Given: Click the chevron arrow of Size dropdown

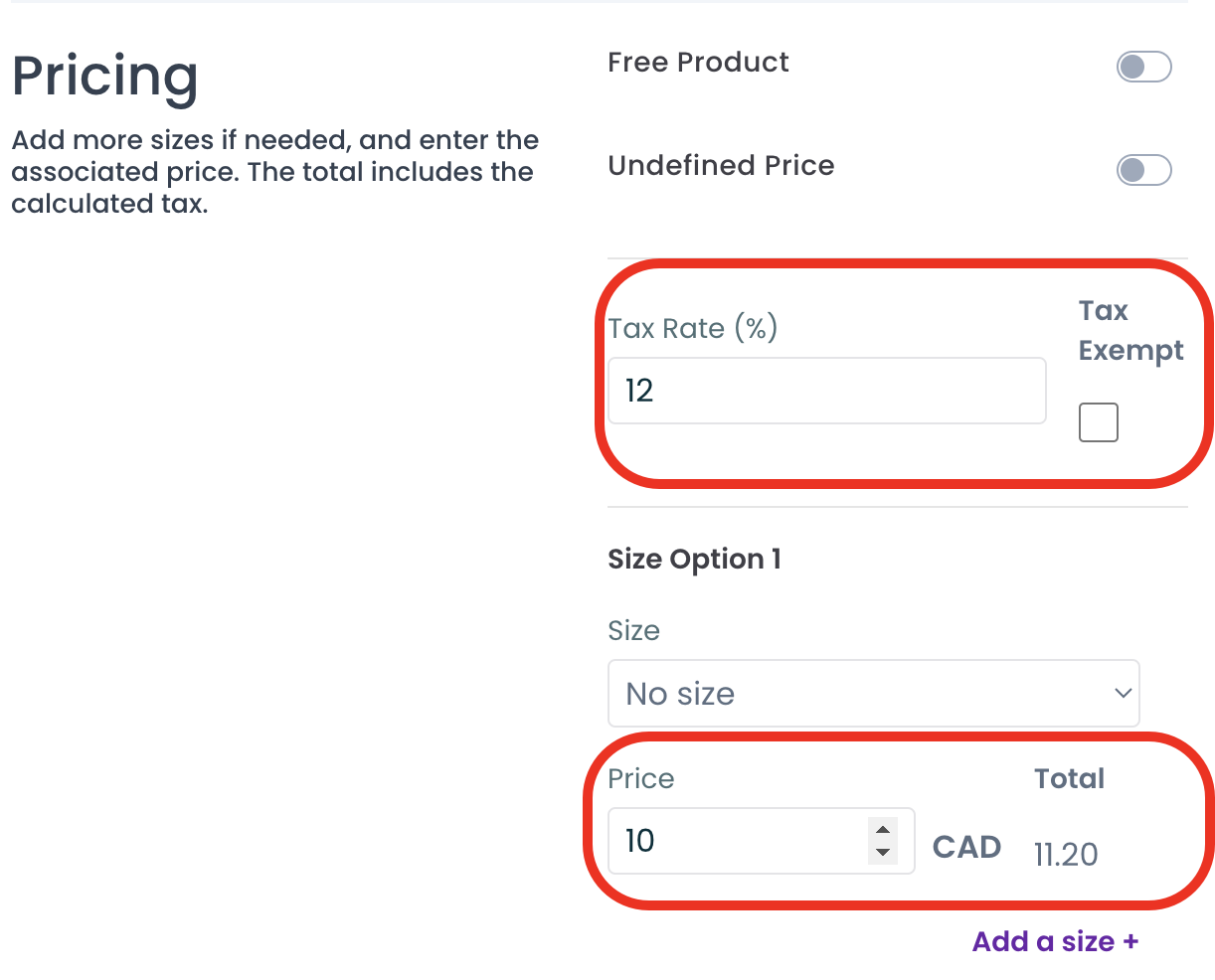Looking at the screenshot, I should point(1123,693).
